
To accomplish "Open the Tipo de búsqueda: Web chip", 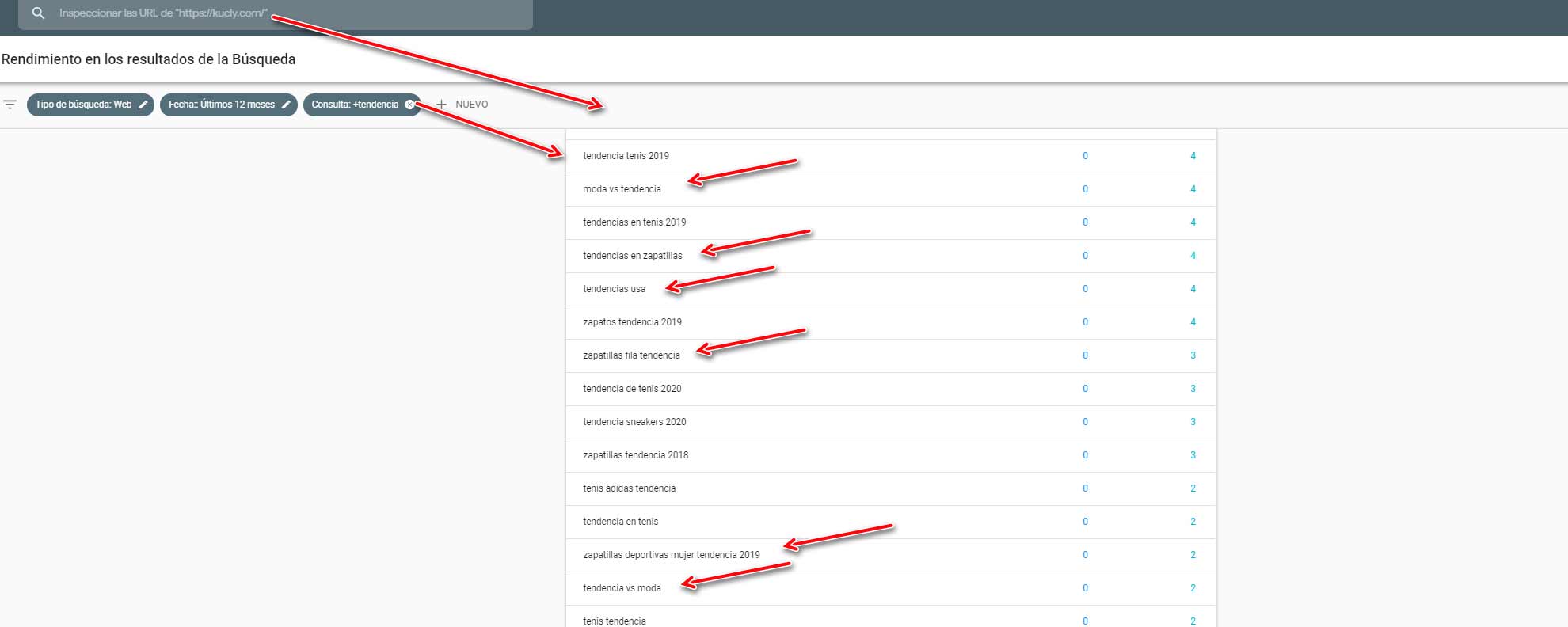I will coord(83,104).
